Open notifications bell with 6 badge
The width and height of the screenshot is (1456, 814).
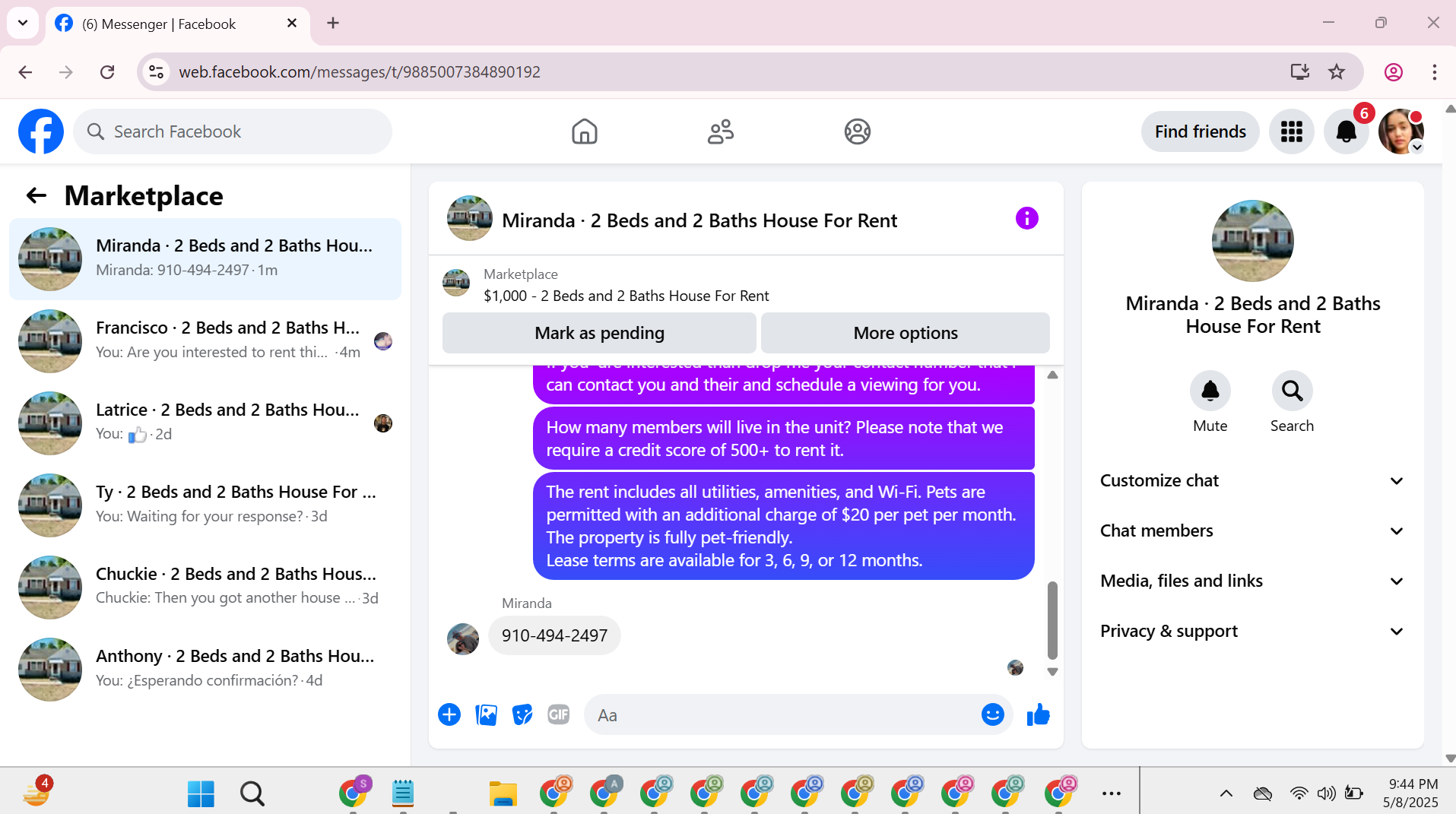[1346, 131]
